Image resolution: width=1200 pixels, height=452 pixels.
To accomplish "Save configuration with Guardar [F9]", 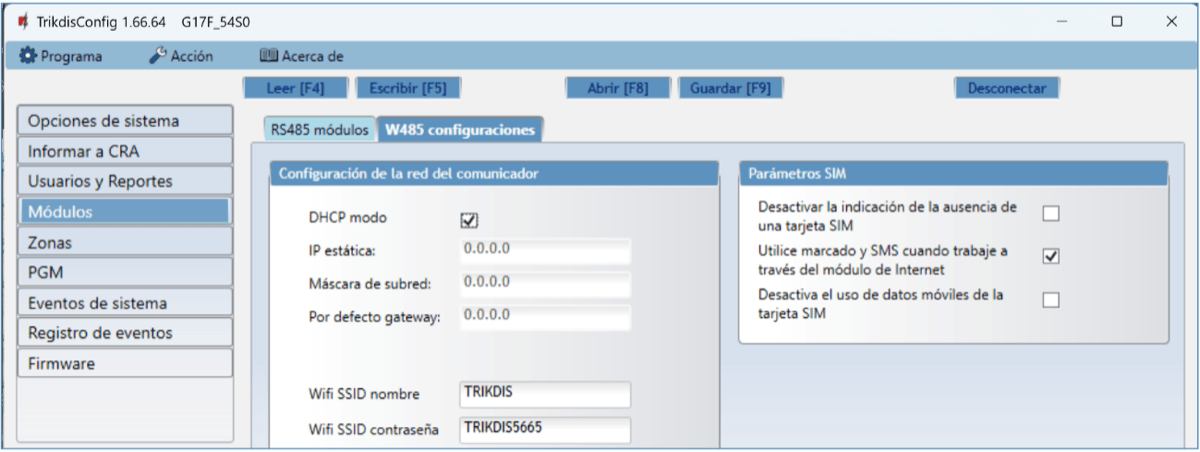I will tap(730, 88).
